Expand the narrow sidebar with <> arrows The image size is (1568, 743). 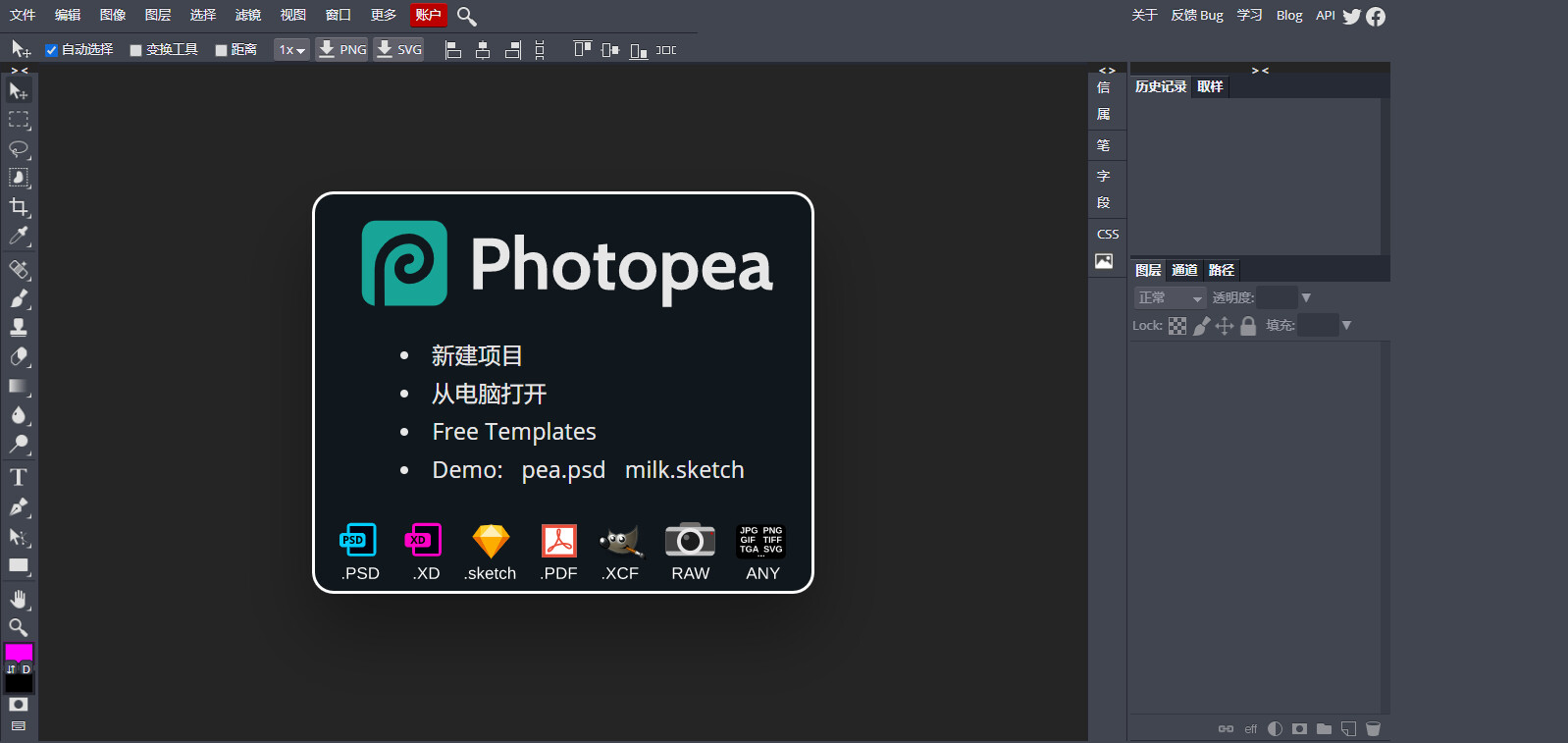[x=1107, y=71]
